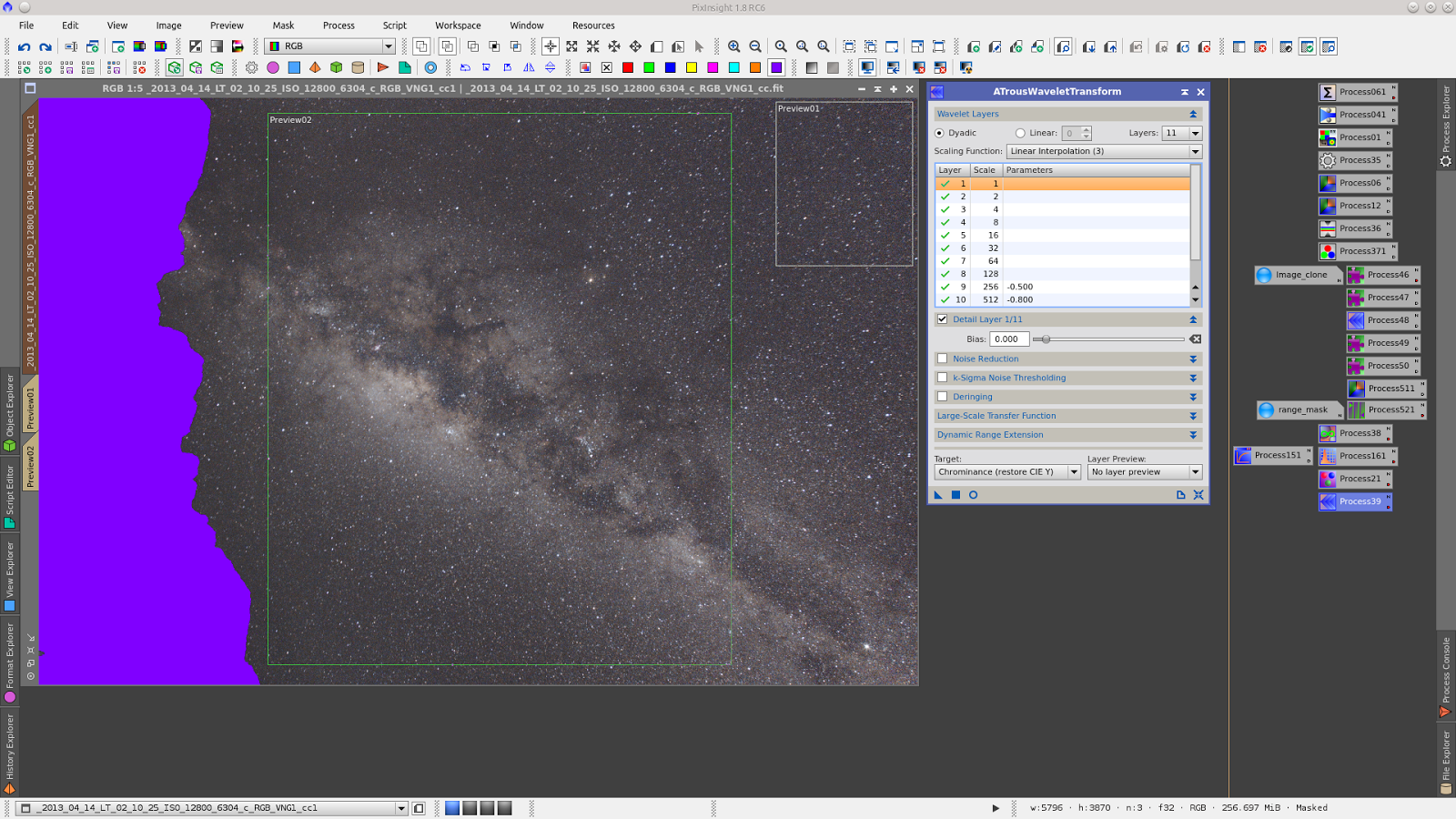
Task: Switch to the Preview01 tab
Action: tap(30, 408)
